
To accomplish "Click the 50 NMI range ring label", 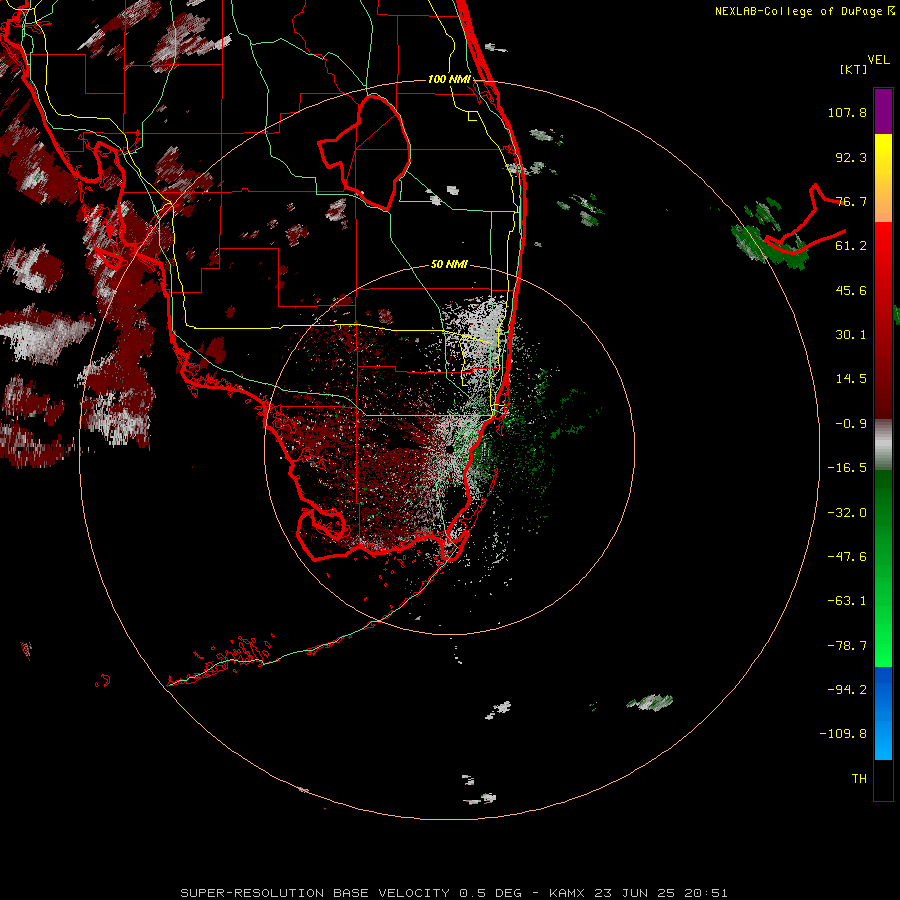I will point(449,264).
